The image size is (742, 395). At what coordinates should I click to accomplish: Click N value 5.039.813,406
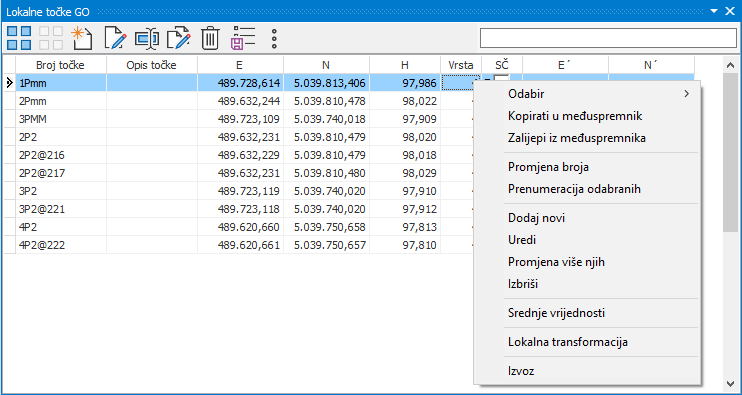(x=330, y=84)
